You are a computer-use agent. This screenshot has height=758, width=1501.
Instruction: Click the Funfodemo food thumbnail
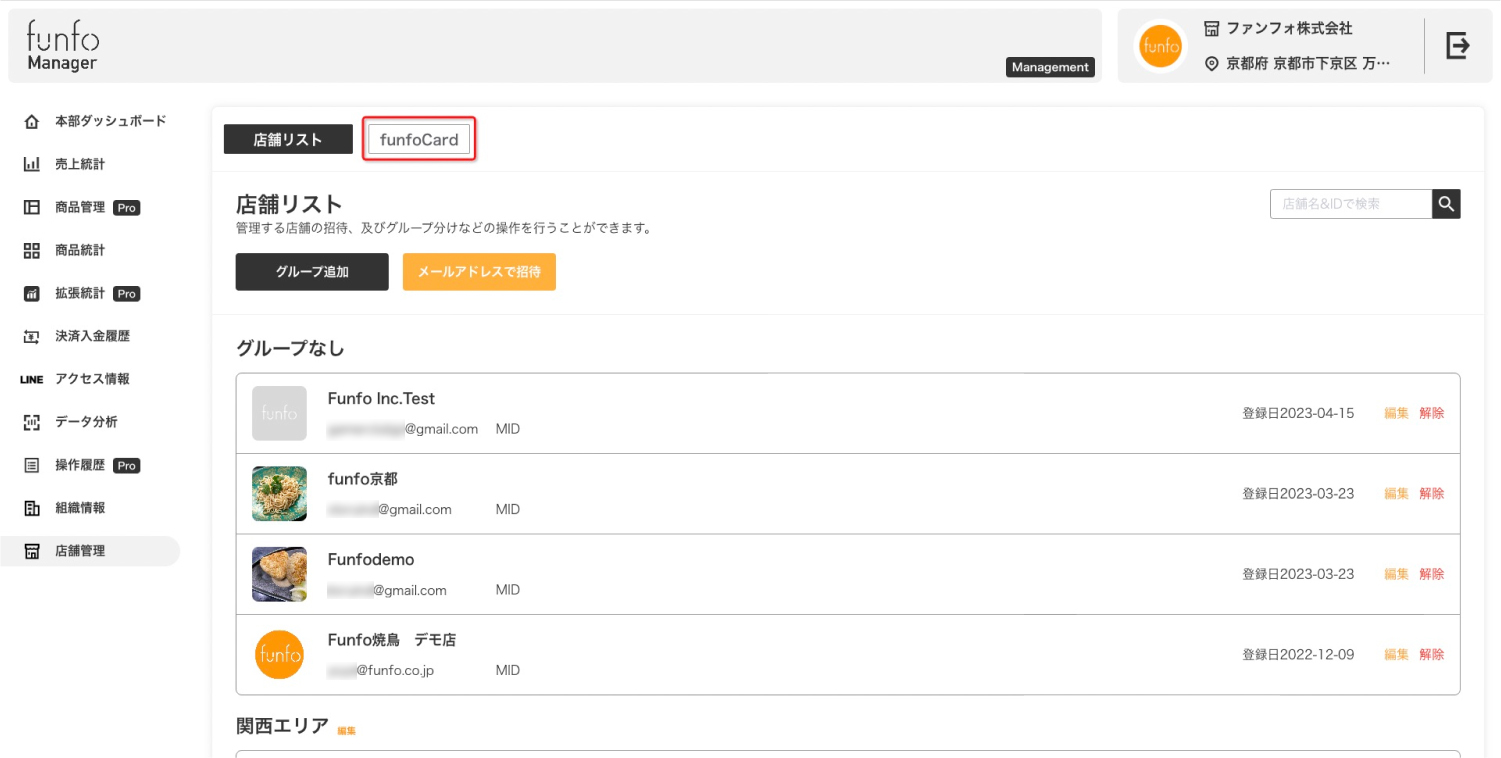pos(279,574)
